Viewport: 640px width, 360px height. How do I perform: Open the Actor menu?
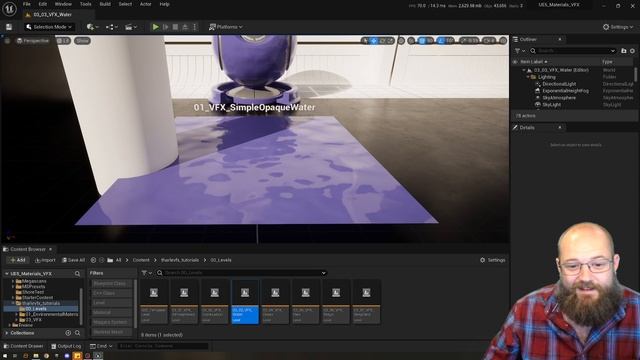tap(145, 4)
